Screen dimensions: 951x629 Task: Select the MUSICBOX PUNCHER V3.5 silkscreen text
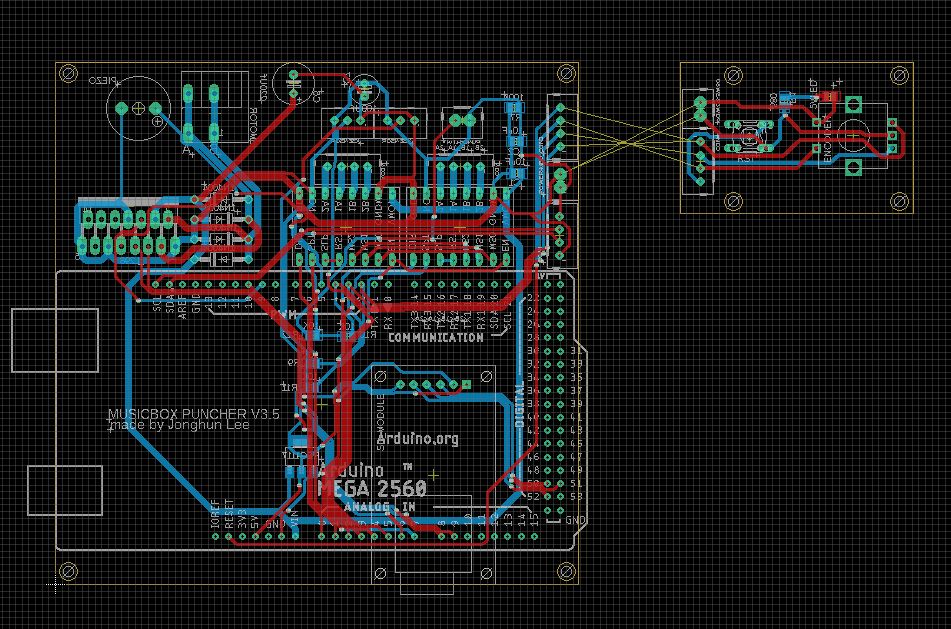click(193, 414)
